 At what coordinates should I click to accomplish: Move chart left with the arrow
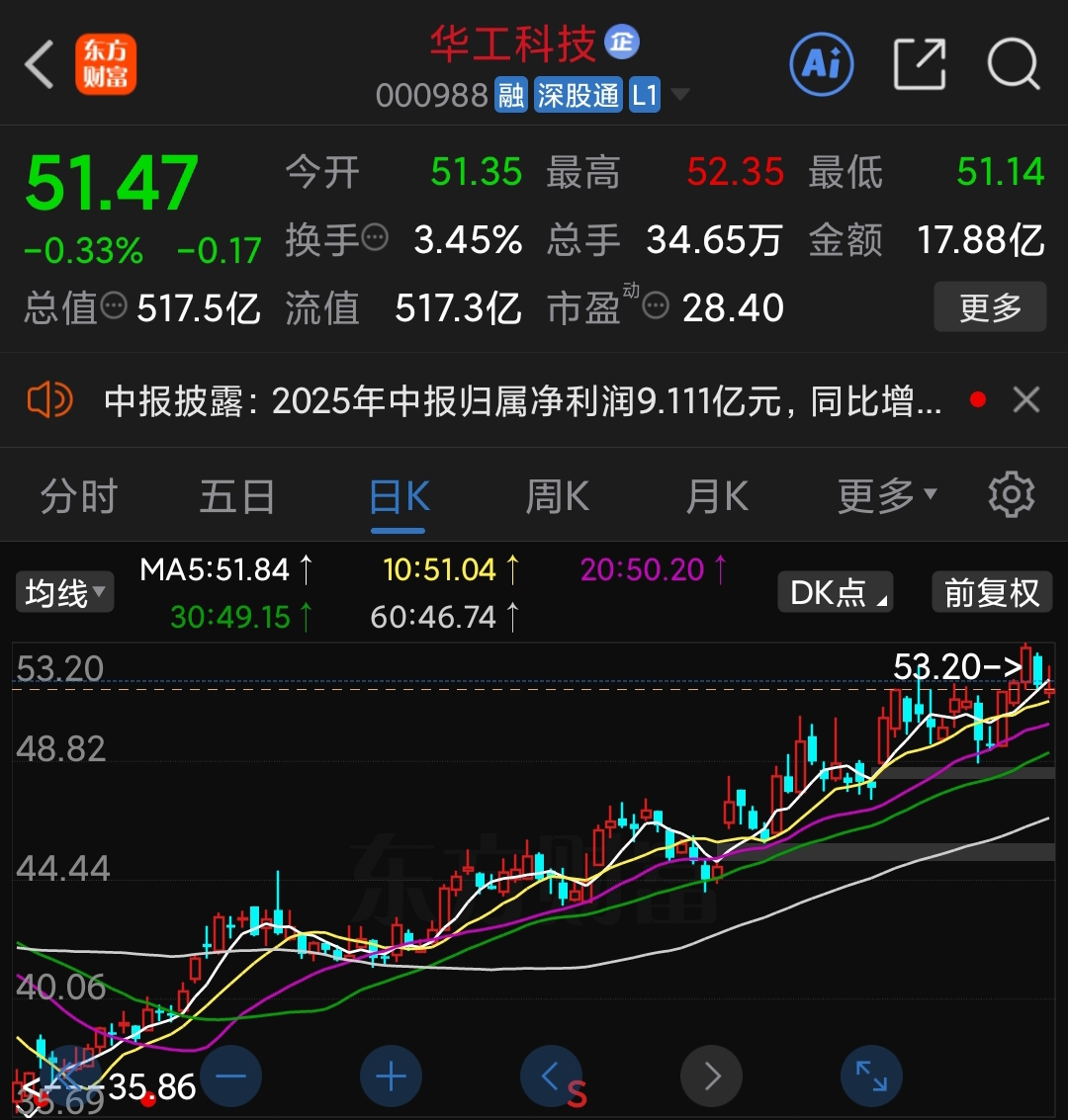tap(551, 1076)
